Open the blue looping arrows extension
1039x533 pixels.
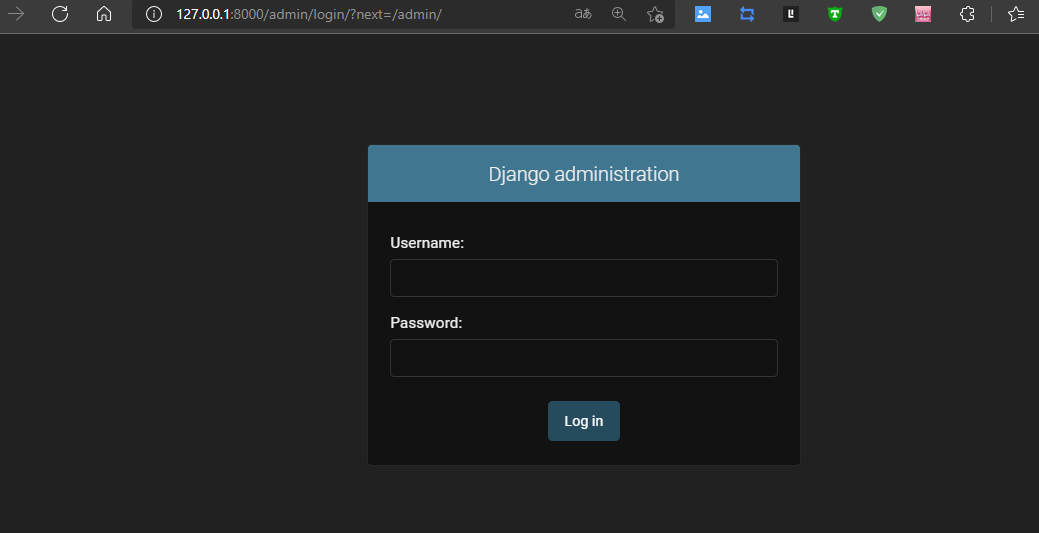click(747, 14)
